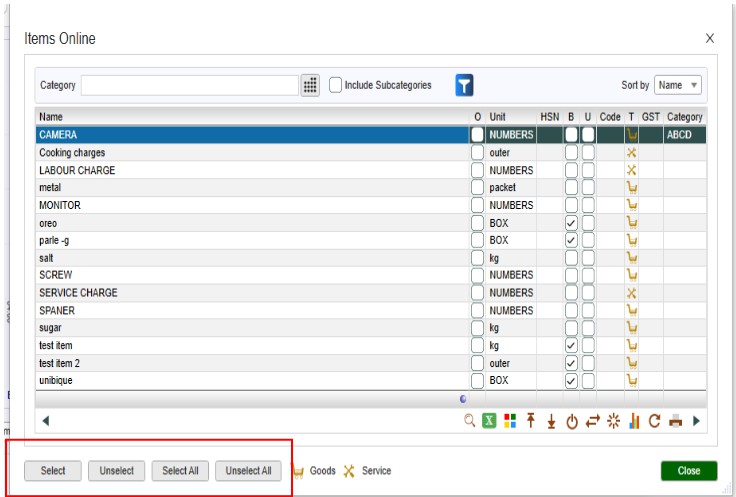
Task: Click the Unit column header
Action: click(497, 117)
